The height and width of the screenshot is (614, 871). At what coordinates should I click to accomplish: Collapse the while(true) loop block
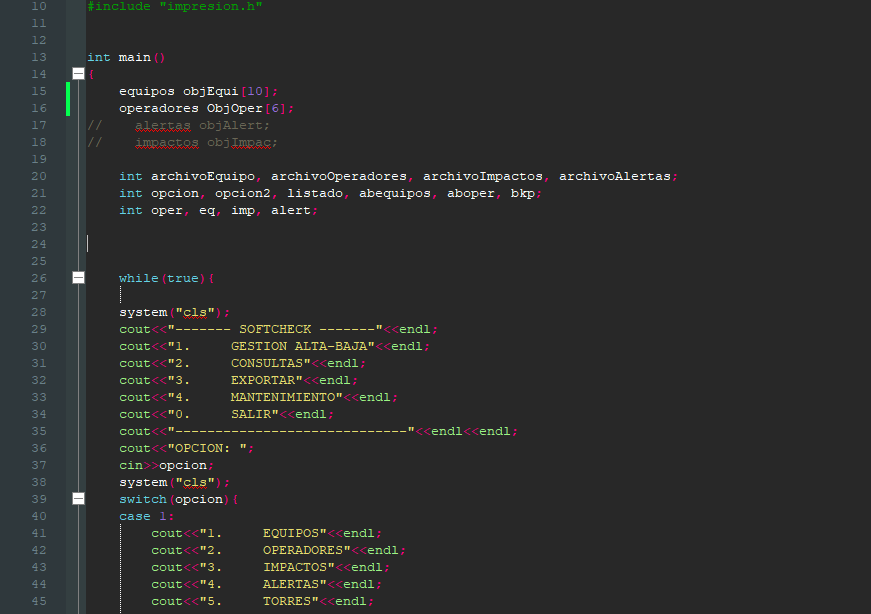pyautogui.click(x=78, y=277)
